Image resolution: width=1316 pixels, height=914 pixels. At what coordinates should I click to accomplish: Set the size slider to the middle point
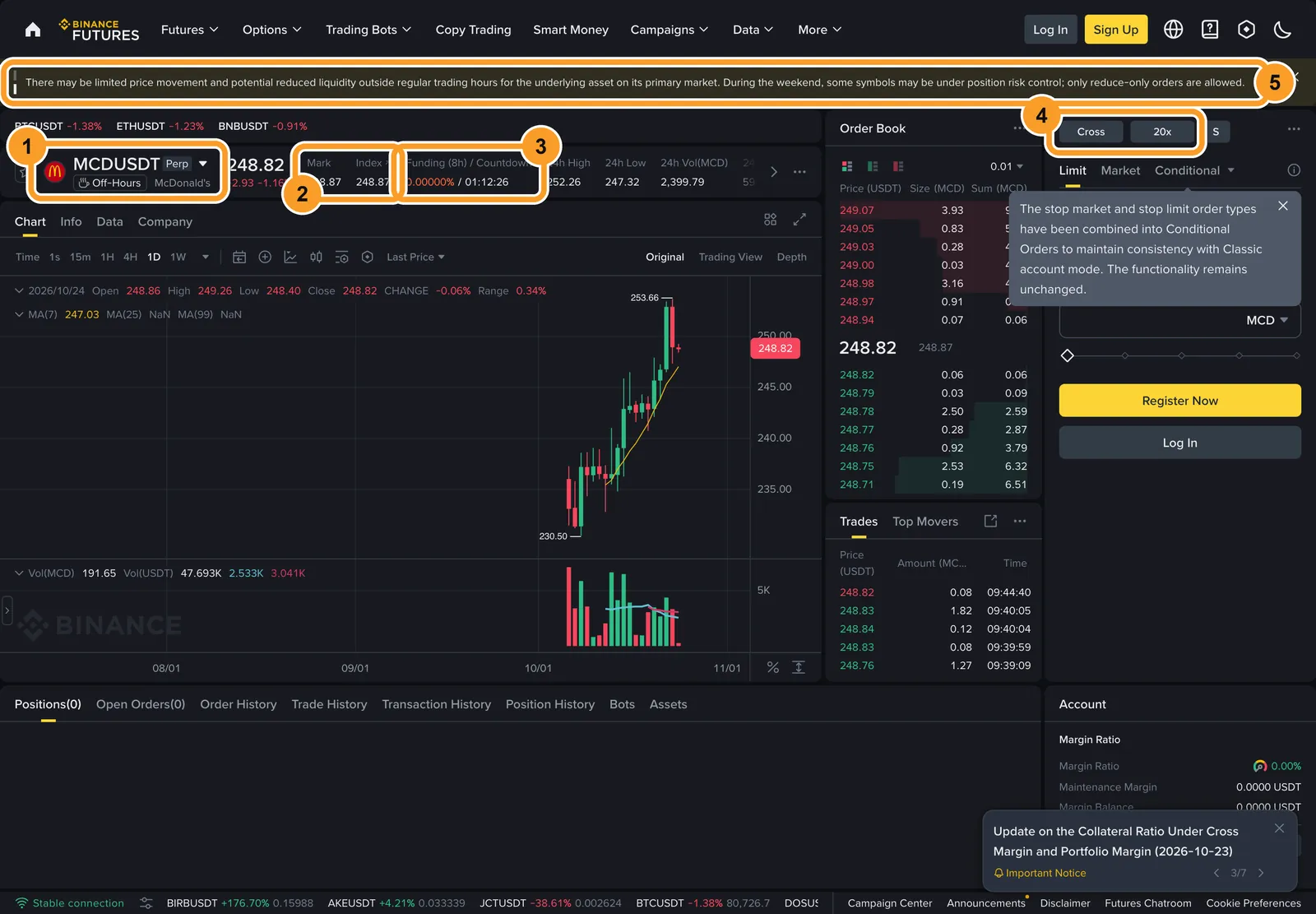(1182, 355)
